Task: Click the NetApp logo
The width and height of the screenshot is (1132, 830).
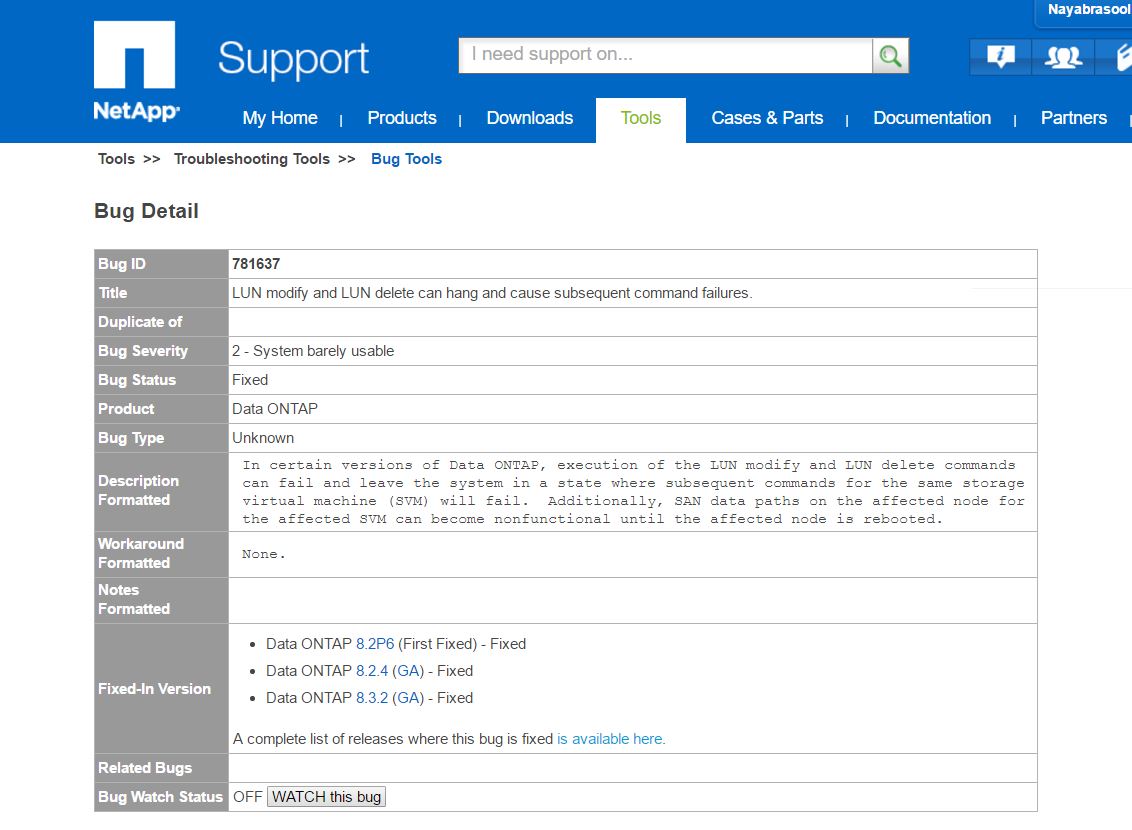Action: tap(136, 71)
